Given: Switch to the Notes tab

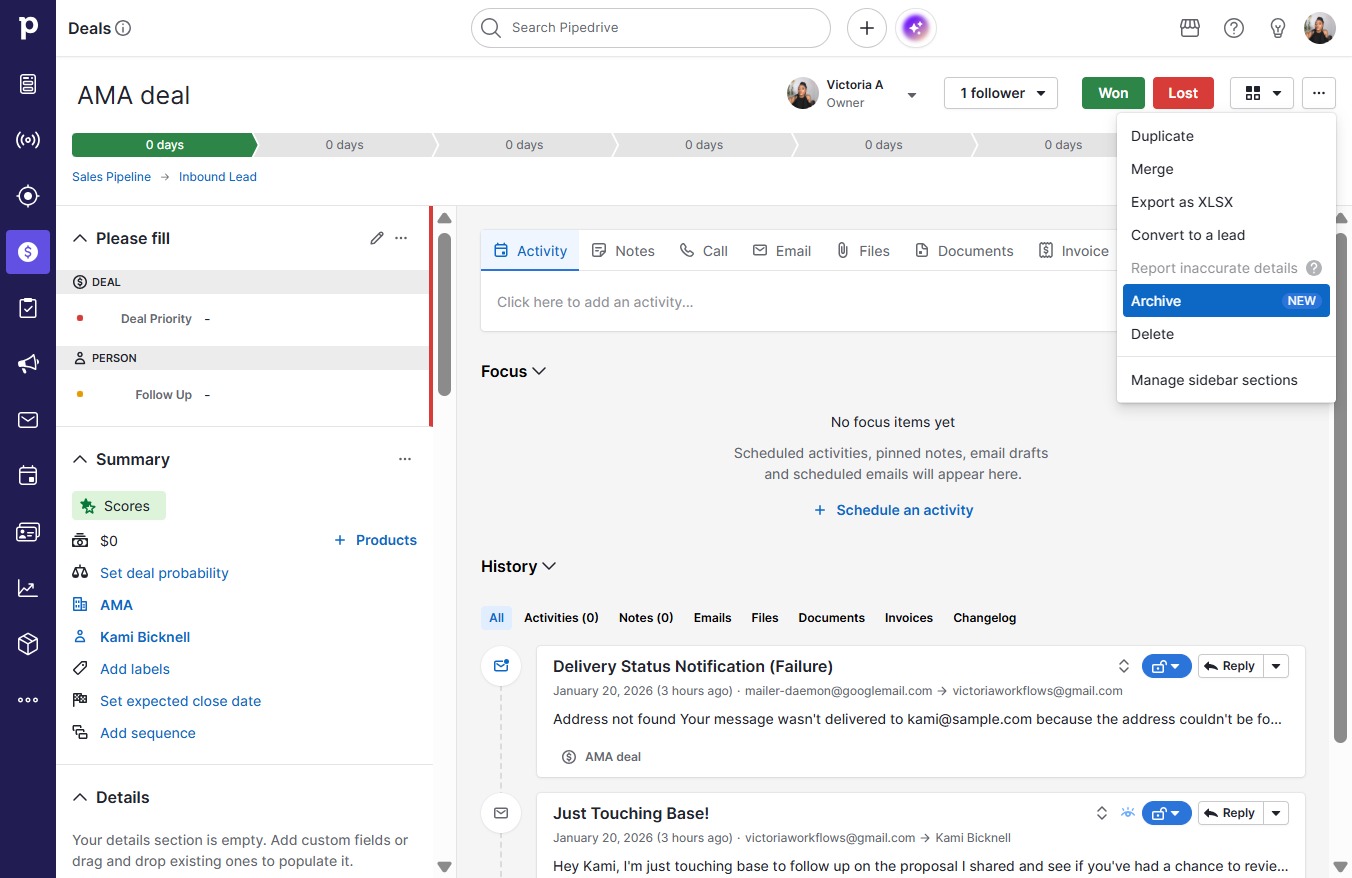Looking at the screenshot, I should coord(623,251).
